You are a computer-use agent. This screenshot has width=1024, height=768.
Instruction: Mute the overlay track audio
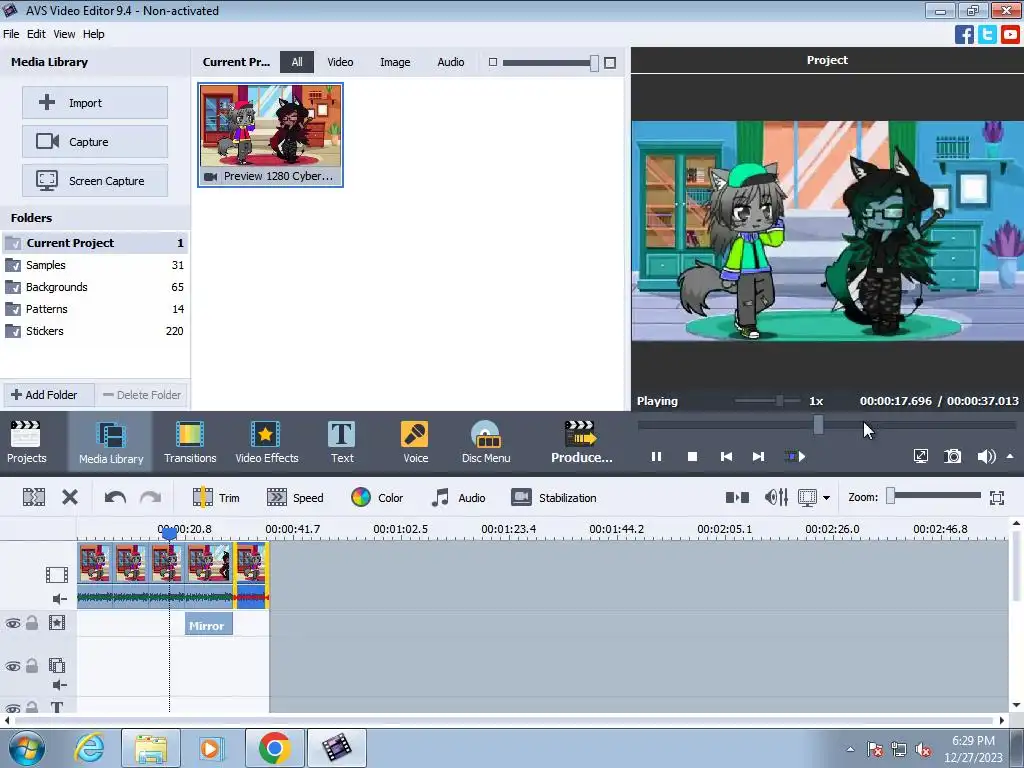59,684
